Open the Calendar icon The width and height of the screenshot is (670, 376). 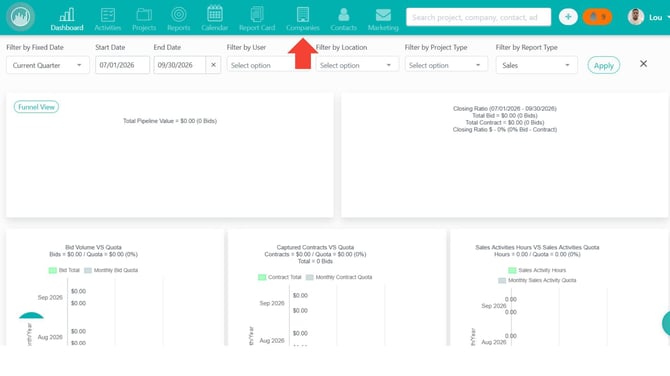[215, 14]
